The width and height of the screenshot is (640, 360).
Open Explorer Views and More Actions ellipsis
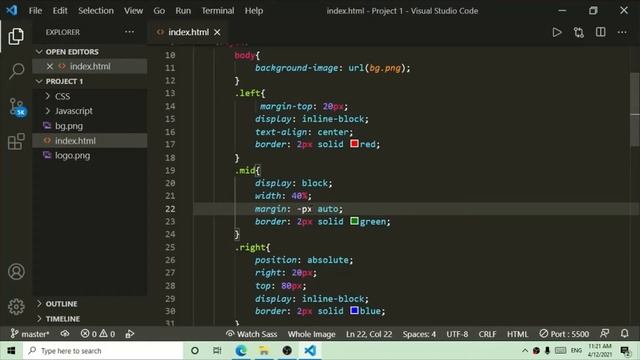tap(129, 32)
